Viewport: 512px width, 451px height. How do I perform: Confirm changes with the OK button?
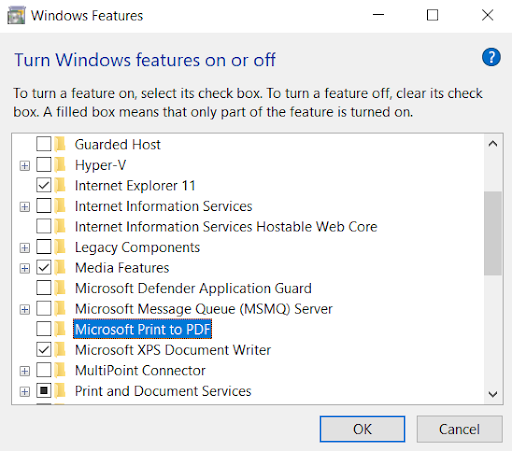[x=362, y=429]
